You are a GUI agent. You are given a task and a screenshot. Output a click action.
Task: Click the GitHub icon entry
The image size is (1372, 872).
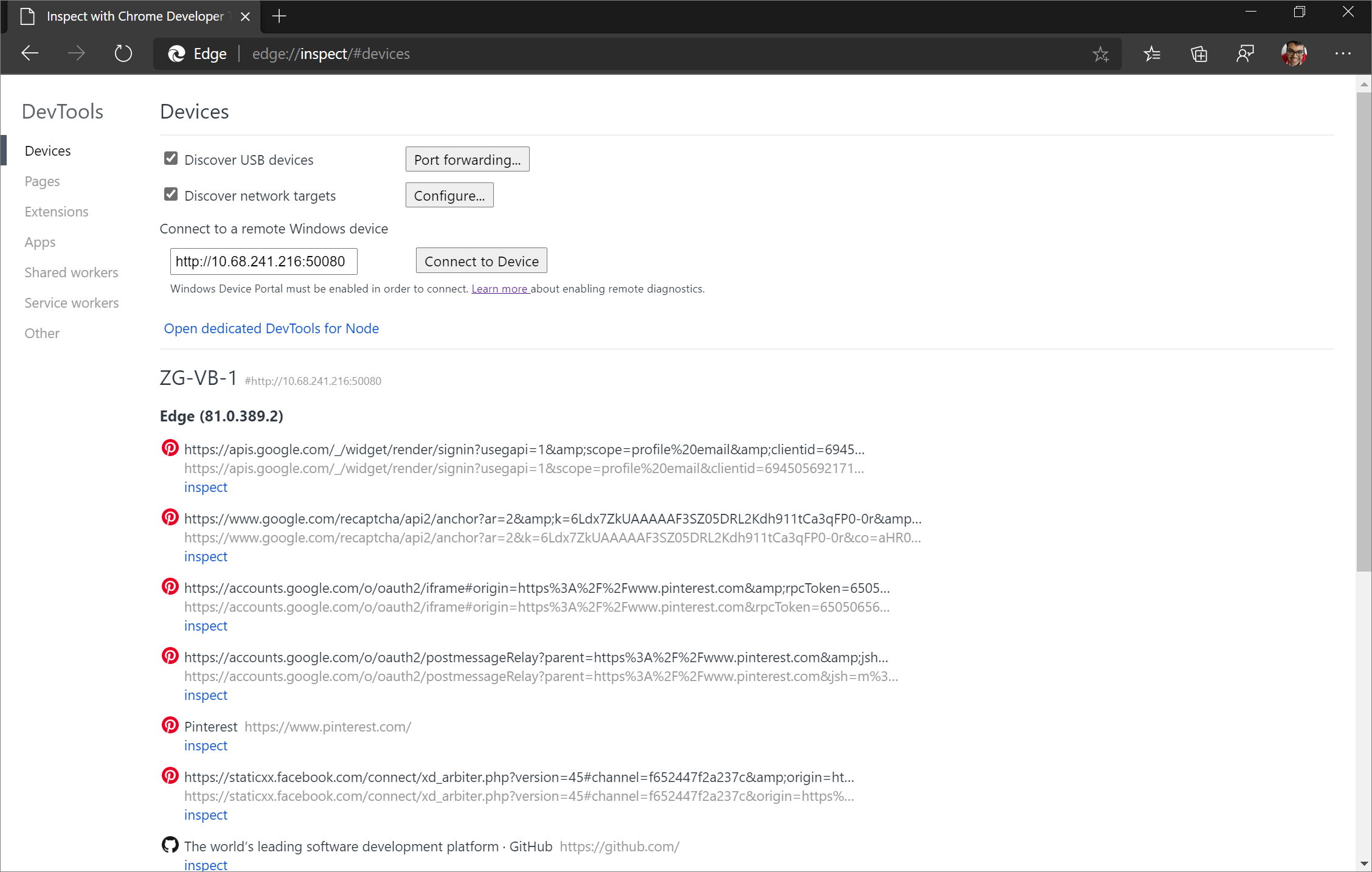click(168, 846)
